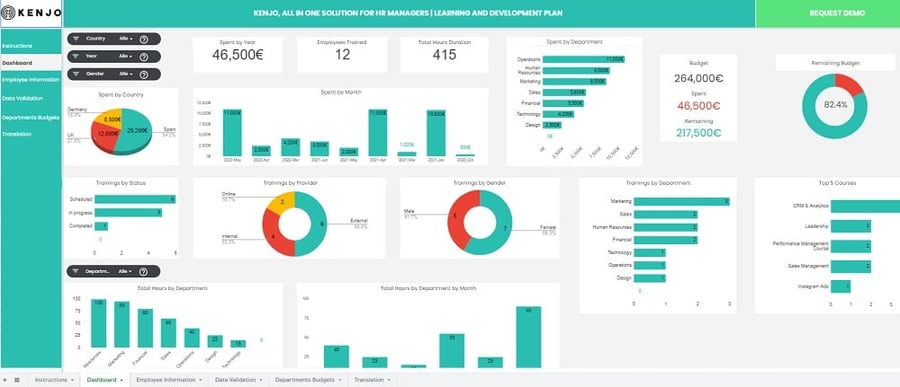Expand the Country filter Alle dropdown
The height and width of the screenshot is (387, 900).
pyautogui.click(x=126, y=38)
